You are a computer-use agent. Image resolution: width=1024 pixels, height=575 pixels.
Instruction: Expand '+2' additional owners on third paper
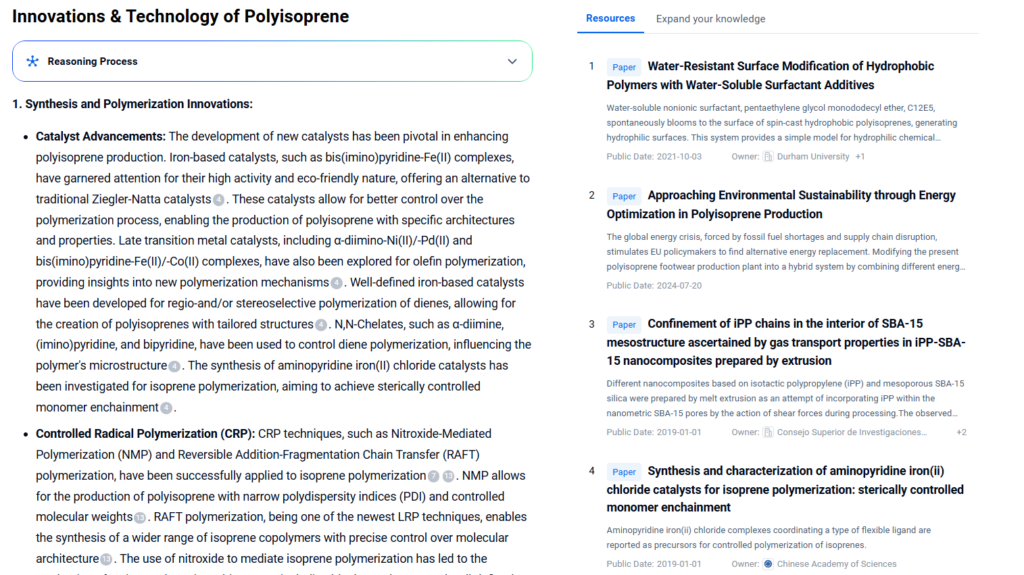pos(961,432)
